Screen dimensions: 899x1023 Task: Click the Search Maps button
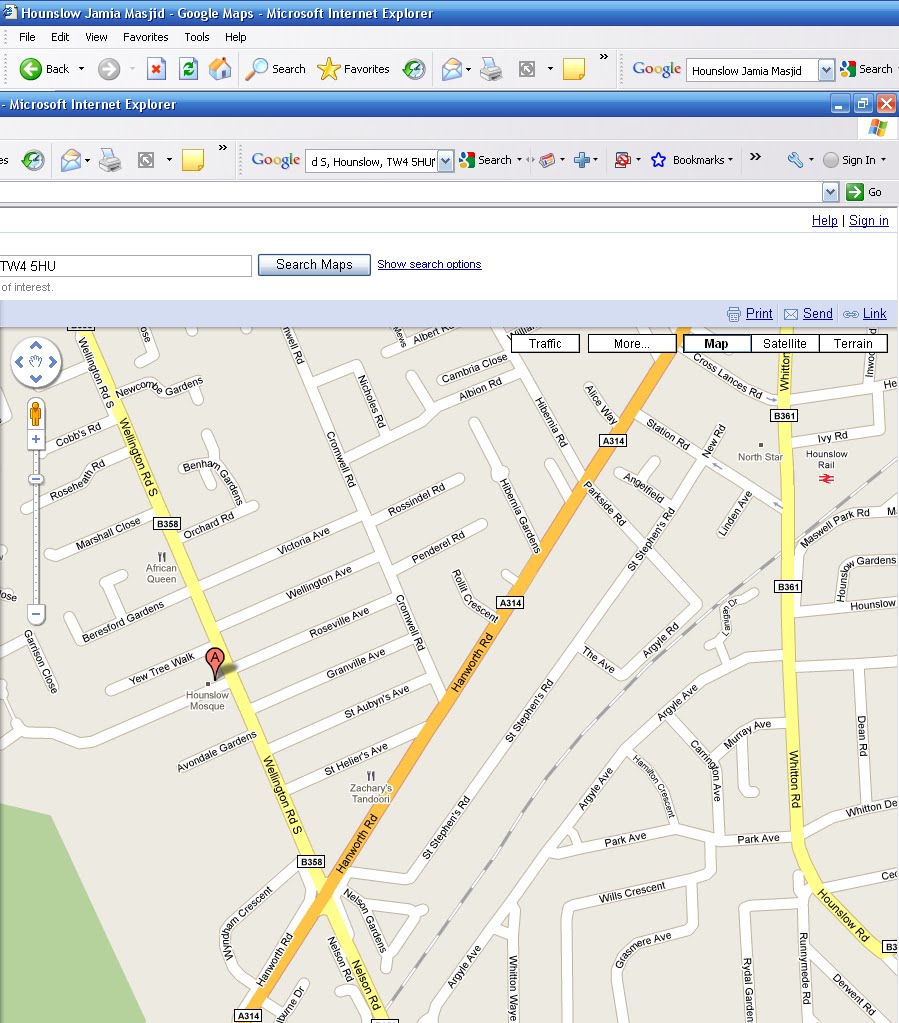[x=314, y=265]
